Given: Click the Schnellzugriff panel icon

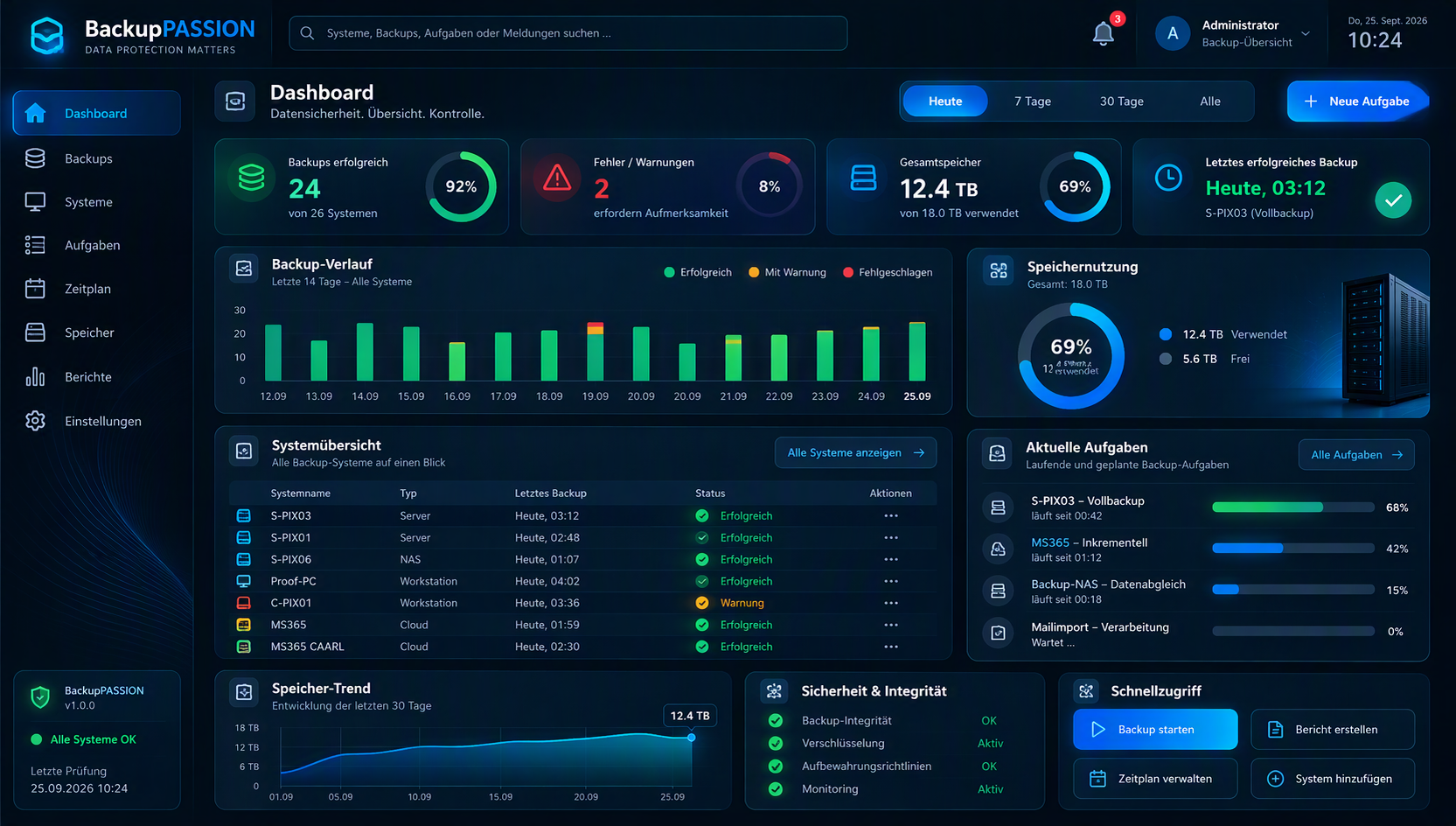Looking at the screenshot, I should click(x=1086, y=691).
